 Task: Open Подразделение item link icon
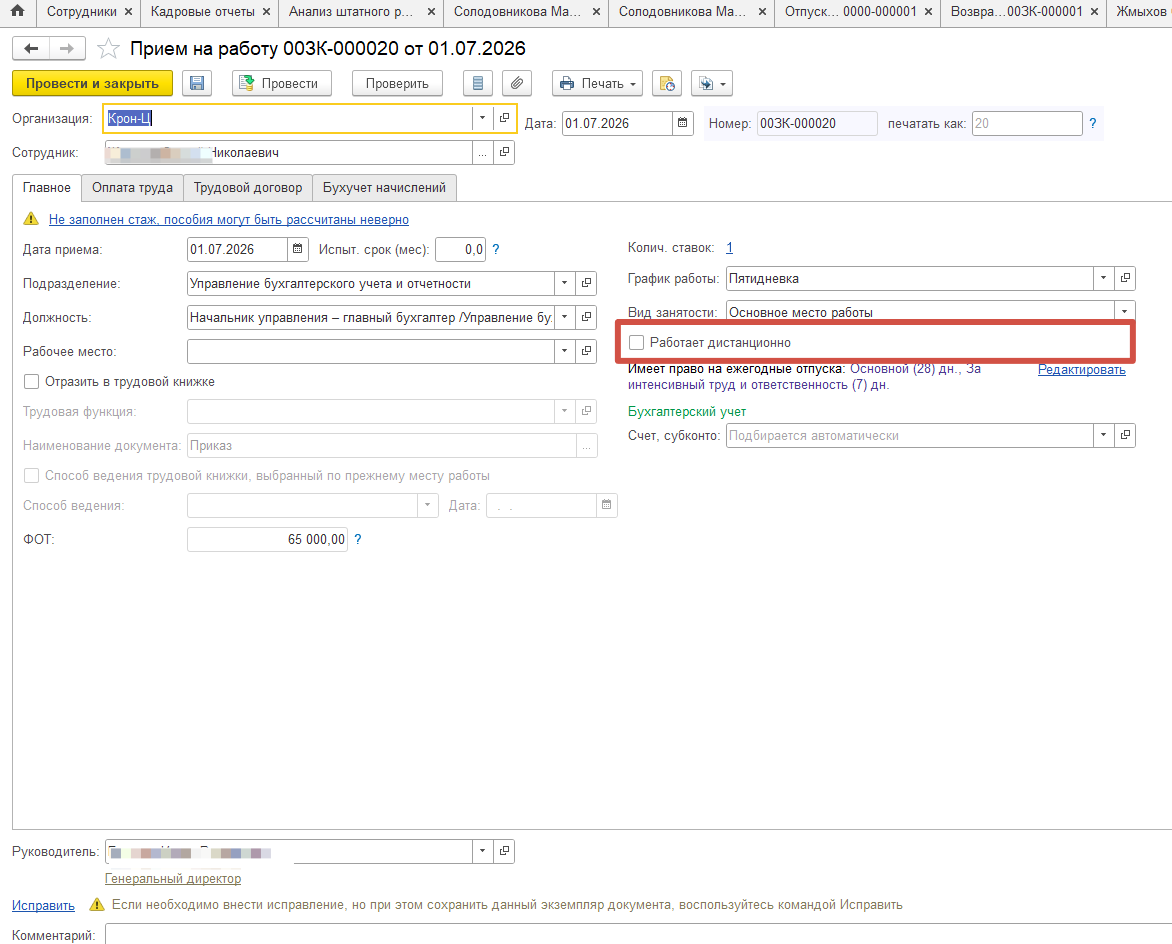pyautogui.click(x=587, y=283)
